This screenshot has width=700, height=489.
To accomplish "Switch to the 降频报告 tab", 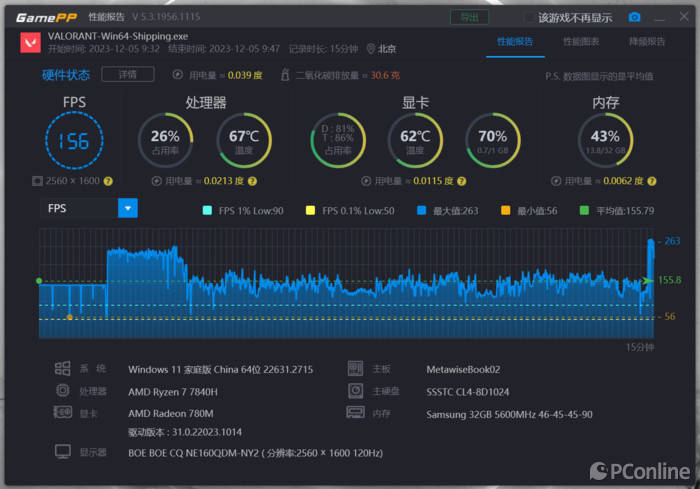I will (x=647, y=42).
